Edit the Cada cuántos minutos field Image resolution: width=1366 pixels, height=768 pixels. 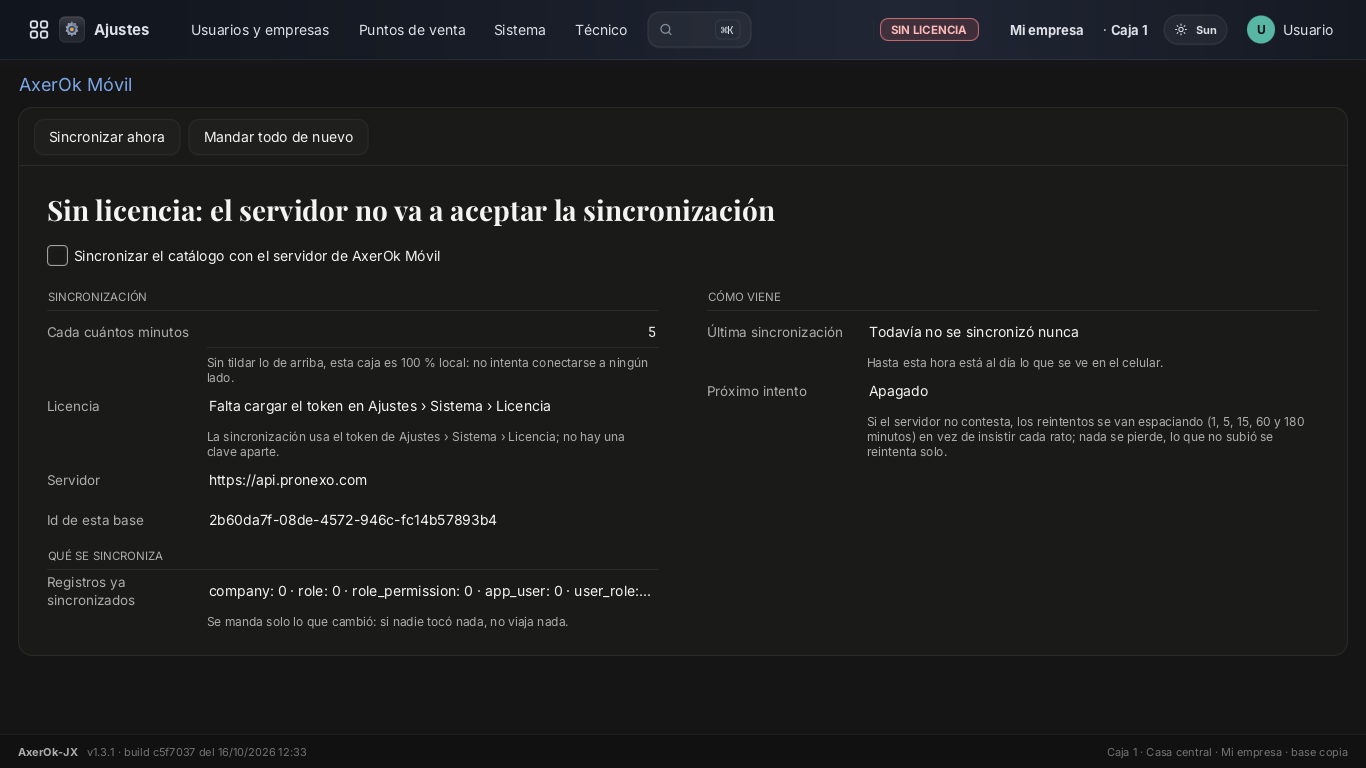tap(433, 332)
